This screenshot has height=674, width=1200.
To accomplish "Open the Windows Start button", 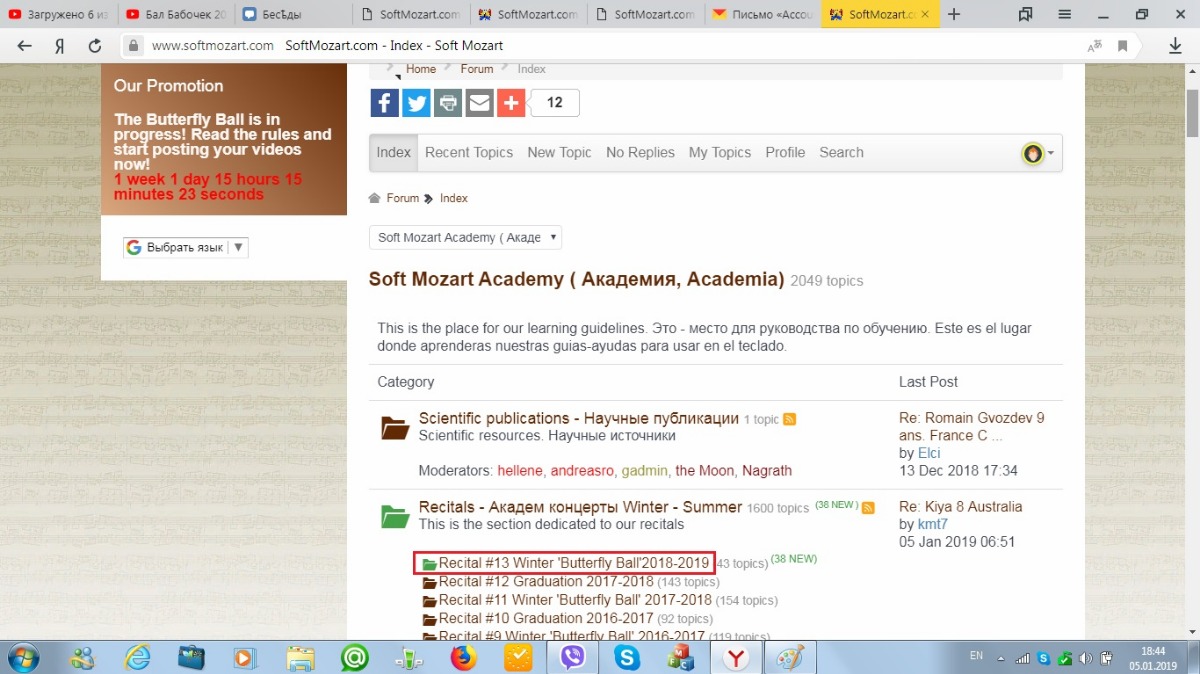I will pos(23,657).
